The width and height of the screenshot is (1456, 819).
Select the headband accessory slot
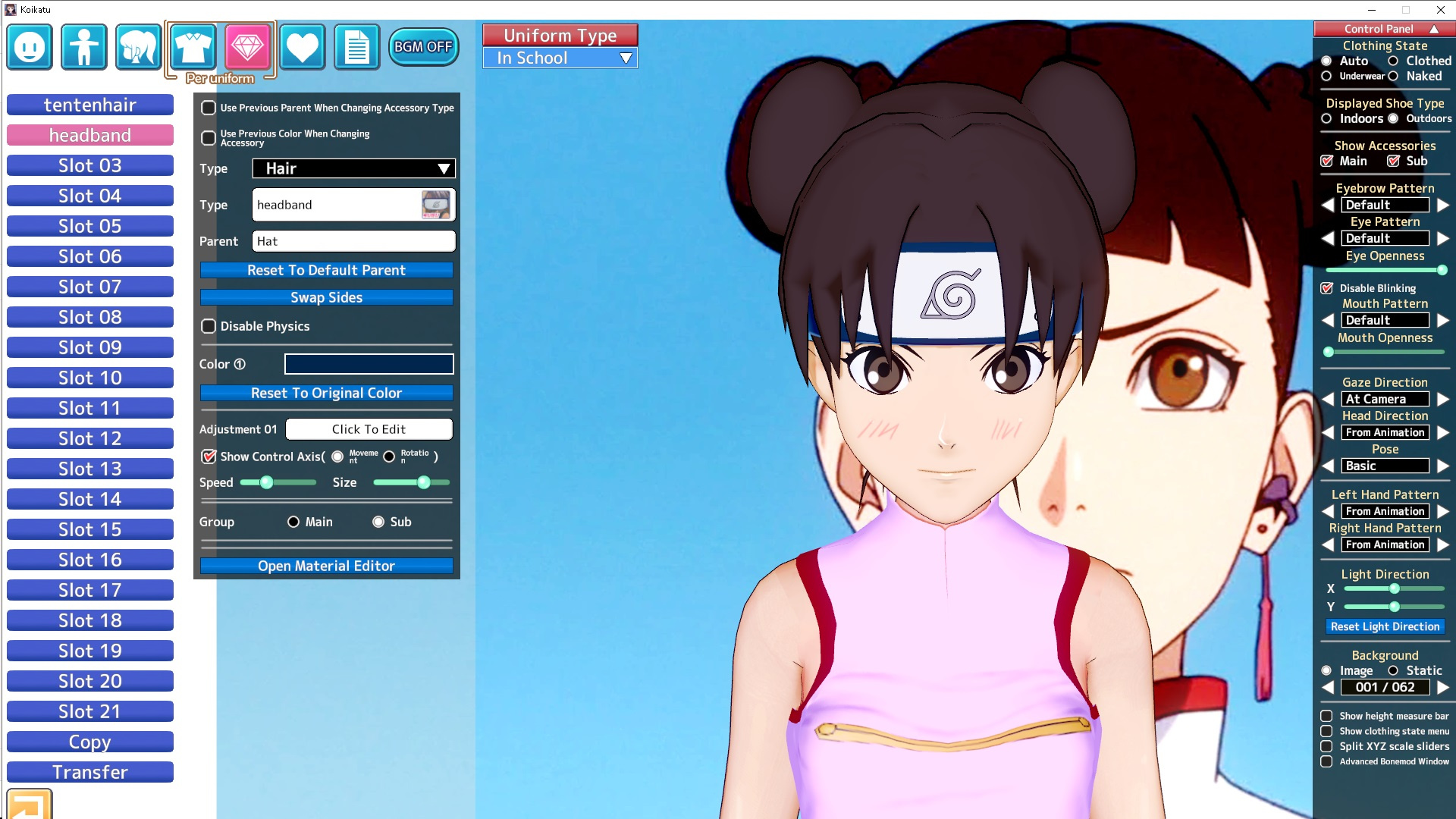pyautogui.click(x=90, y=135)
